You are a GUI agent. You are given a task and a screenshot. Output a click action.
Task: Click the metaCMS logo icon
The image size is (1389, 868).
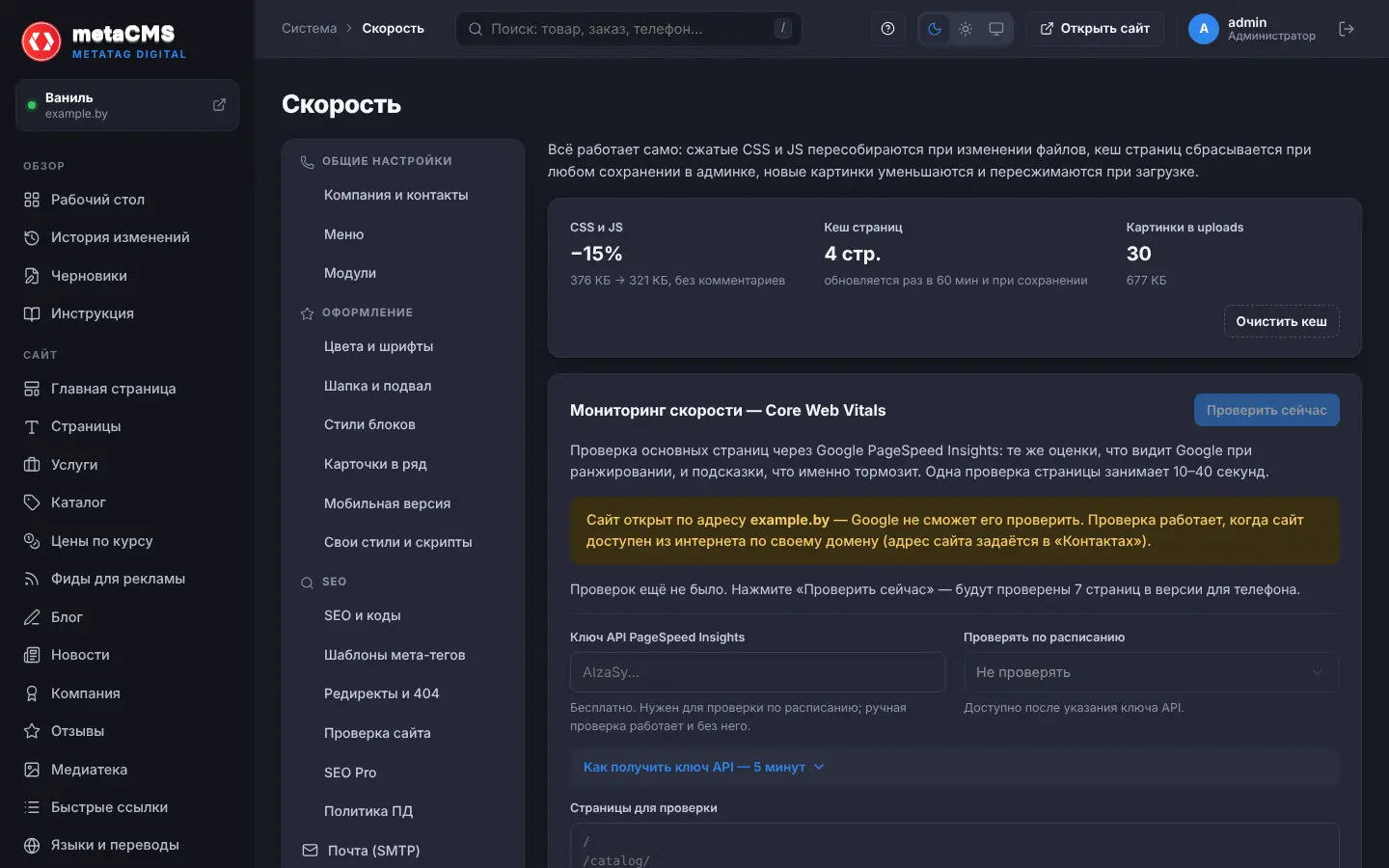pos(41,41)
